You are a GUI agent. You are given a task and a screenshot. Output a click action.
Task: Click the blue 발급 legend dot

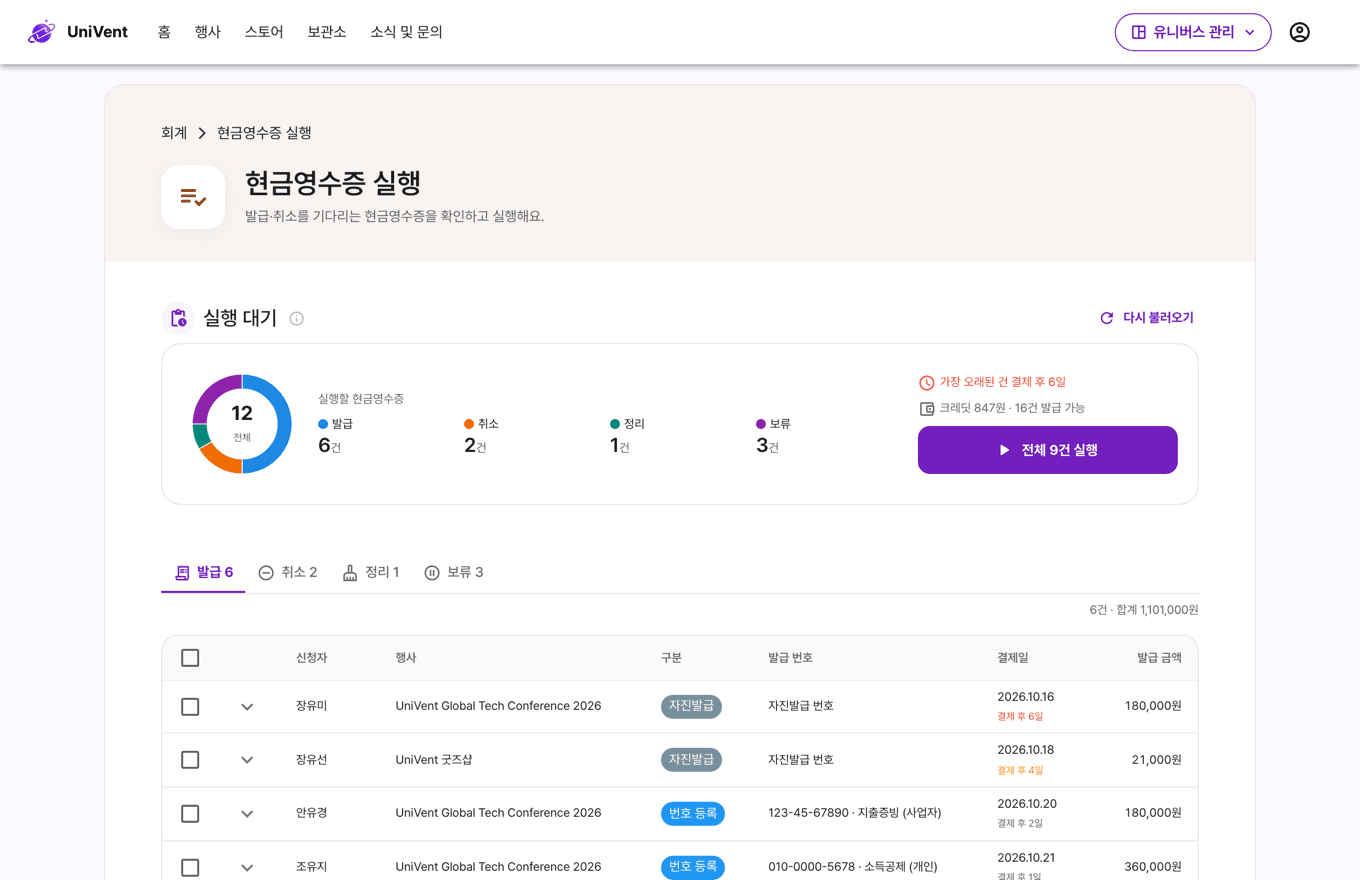(323, 424)
